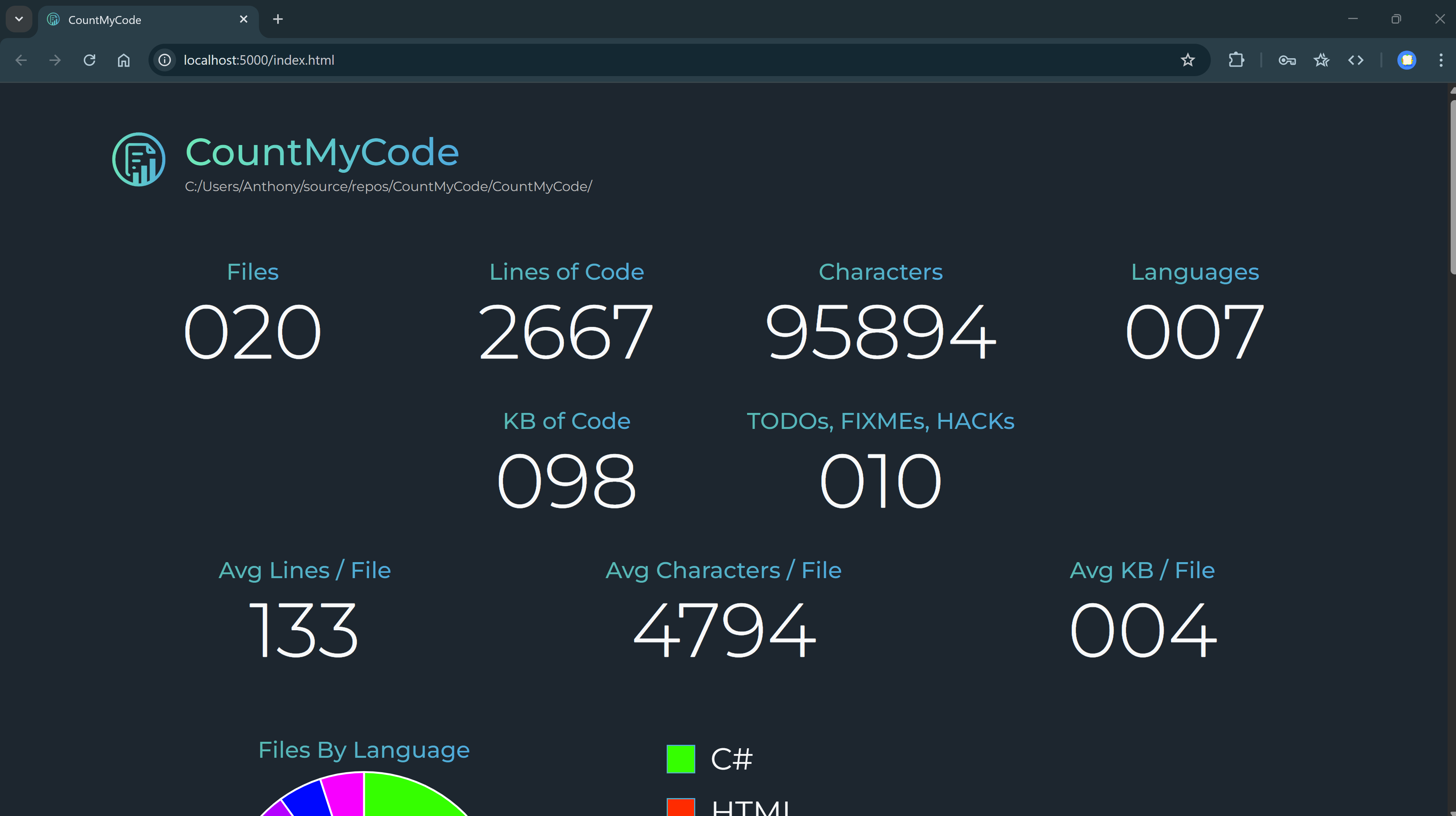Click the code brackets extension icon
The image size is (1456, 816).
pos(1356,60)
